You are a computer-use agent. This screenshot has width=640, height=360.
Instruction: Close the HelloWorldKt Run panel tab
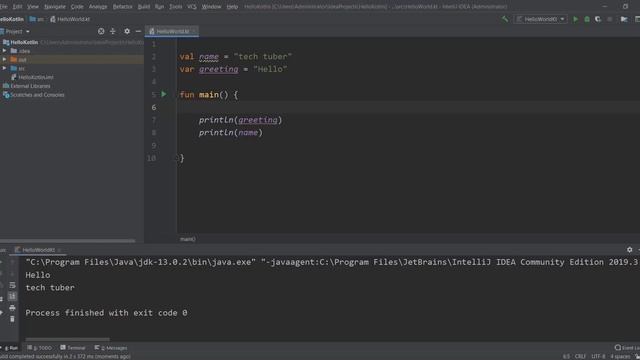pos(60,250)
